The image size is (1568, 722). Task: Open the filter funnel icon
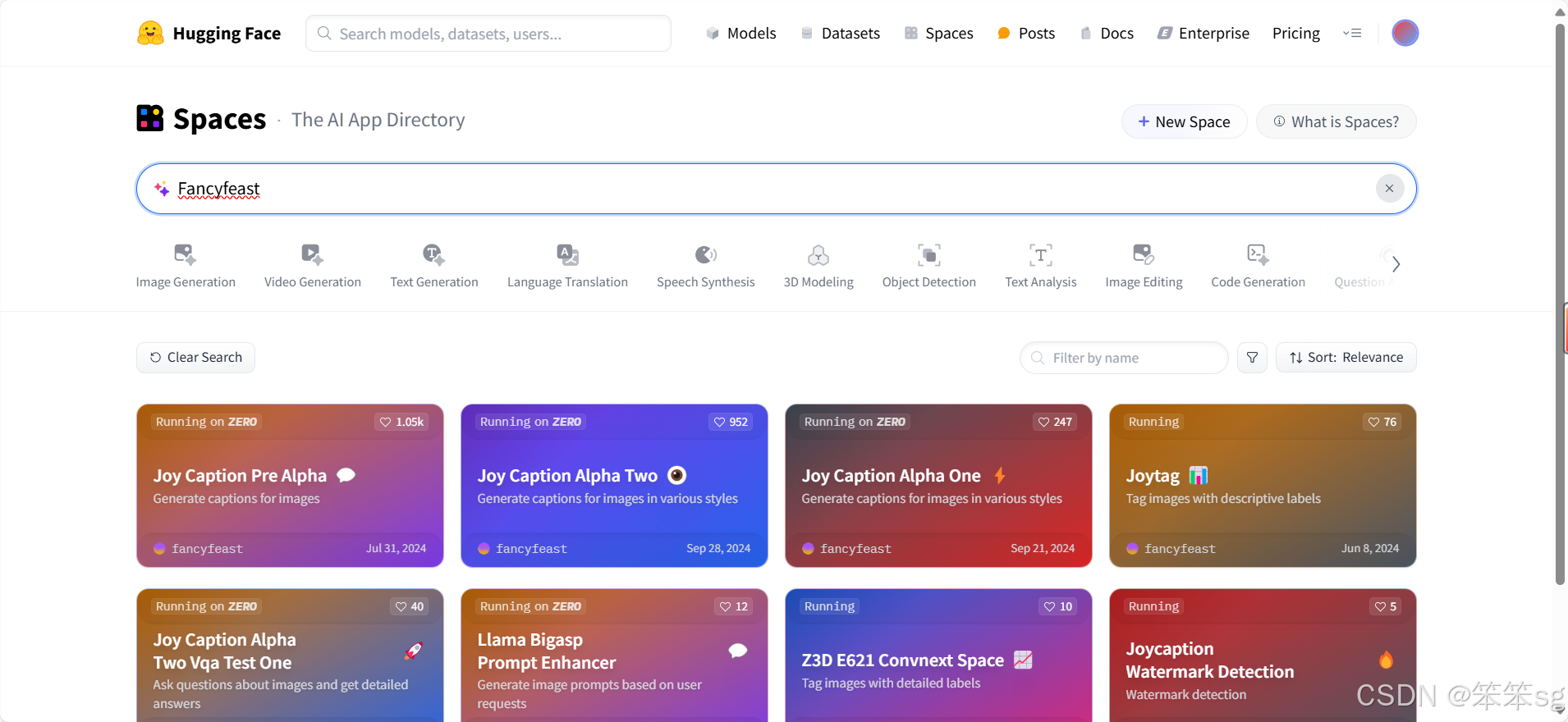1252,358
